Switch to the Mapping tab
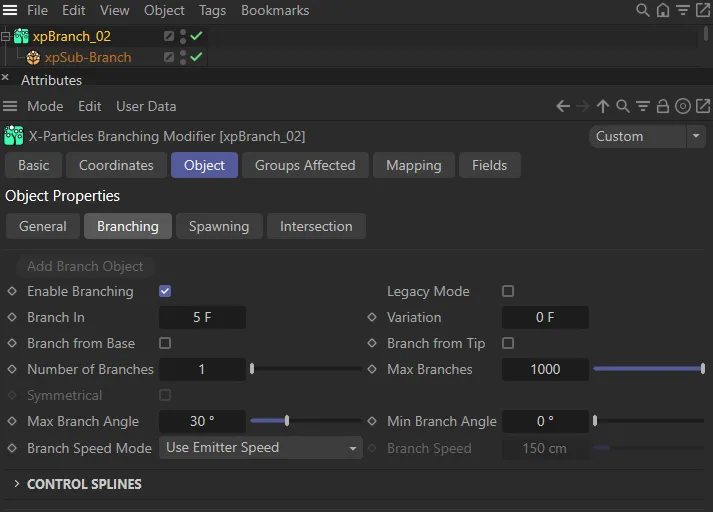 tap(414, 165)
